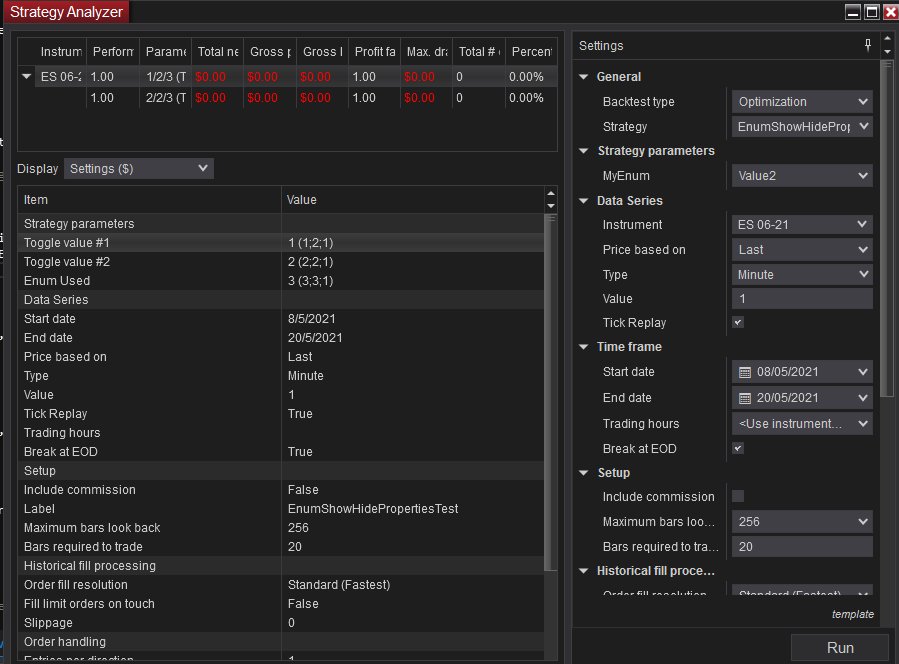This screenshot has width=899, height=664.
Task: Toggle the Tick Replay checkbox
Action: click(x=738, y=323)
